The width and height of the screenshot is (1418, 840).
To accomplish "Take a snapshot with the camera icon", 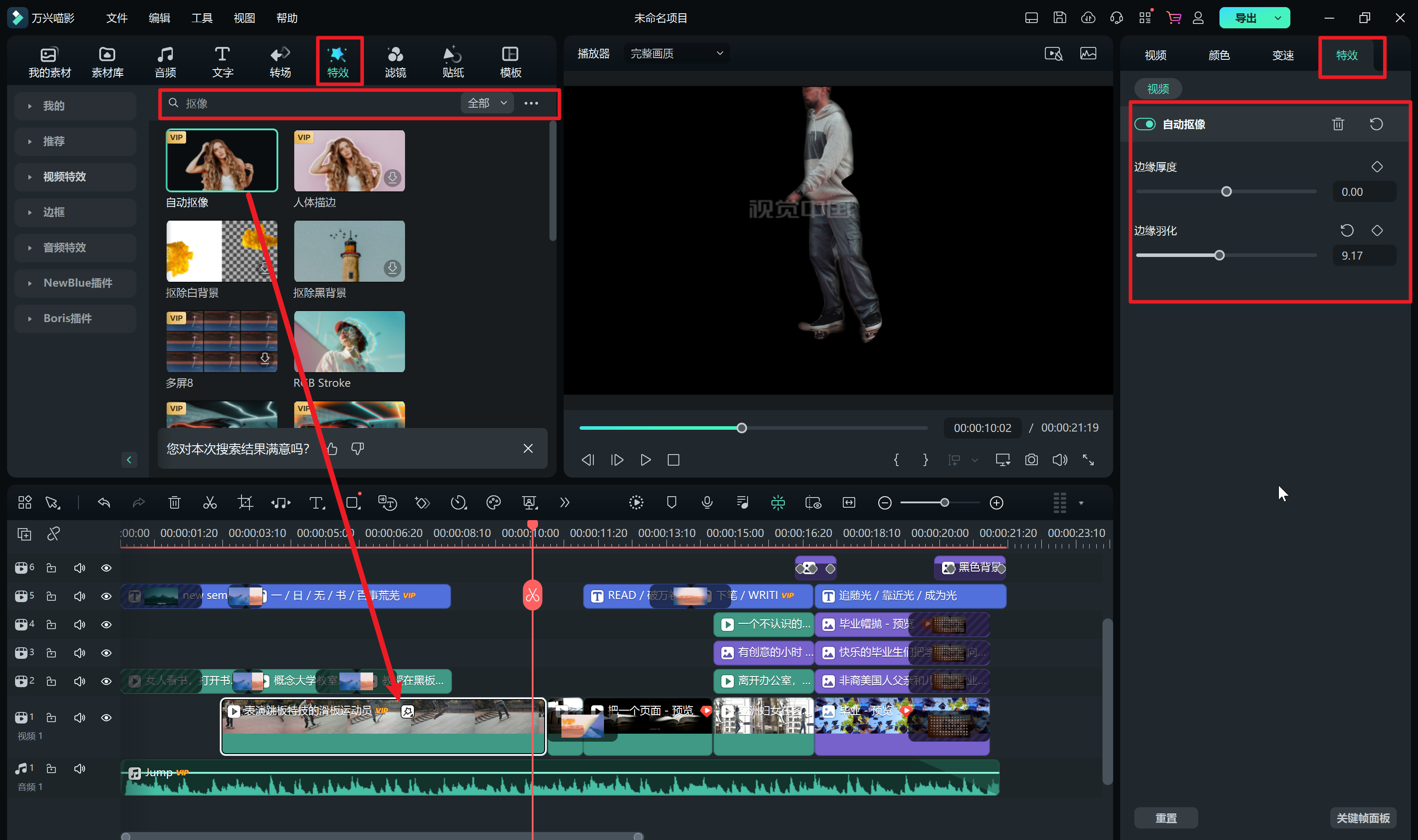I will (1032, 459).
